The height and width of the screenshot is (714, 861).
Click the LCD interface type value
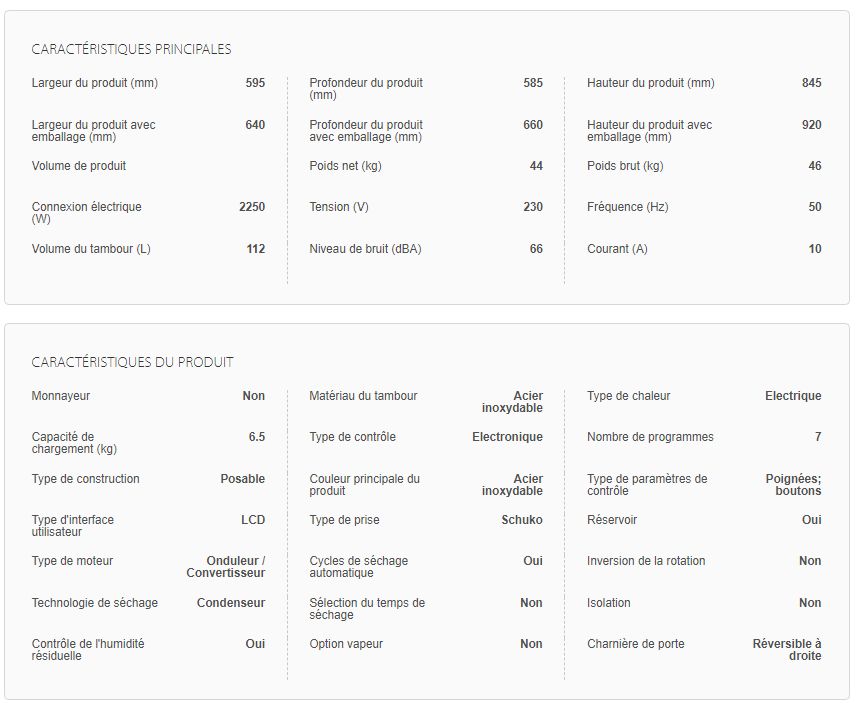(x=252, y=520)
